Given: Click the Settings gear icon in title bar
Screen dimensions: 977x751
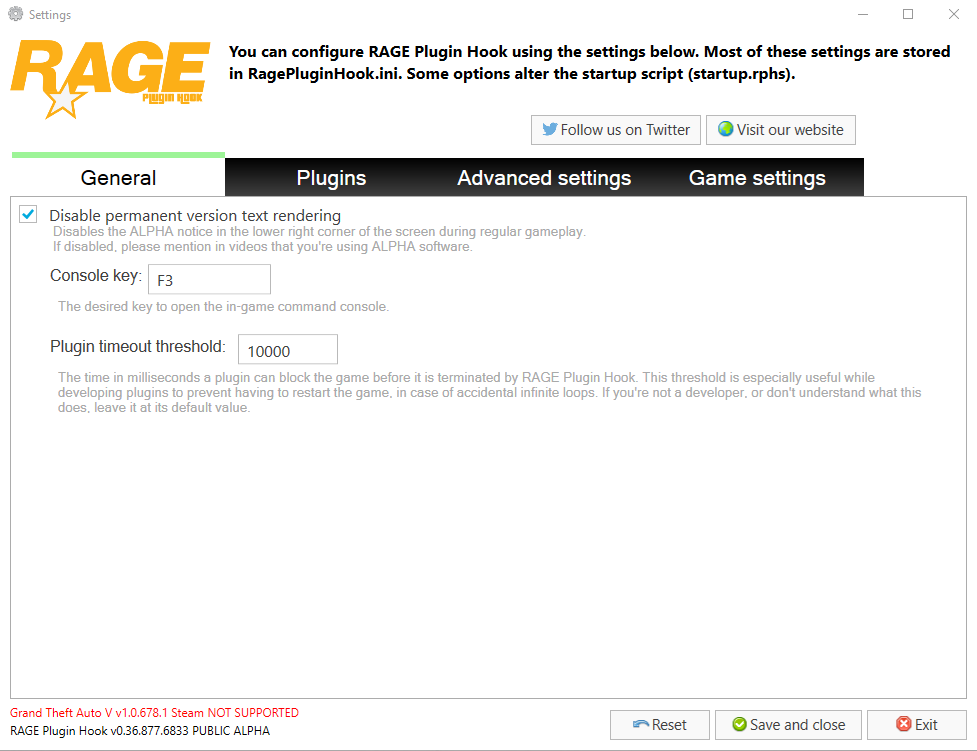Looking at the screenshot, I should click(16, 14).
